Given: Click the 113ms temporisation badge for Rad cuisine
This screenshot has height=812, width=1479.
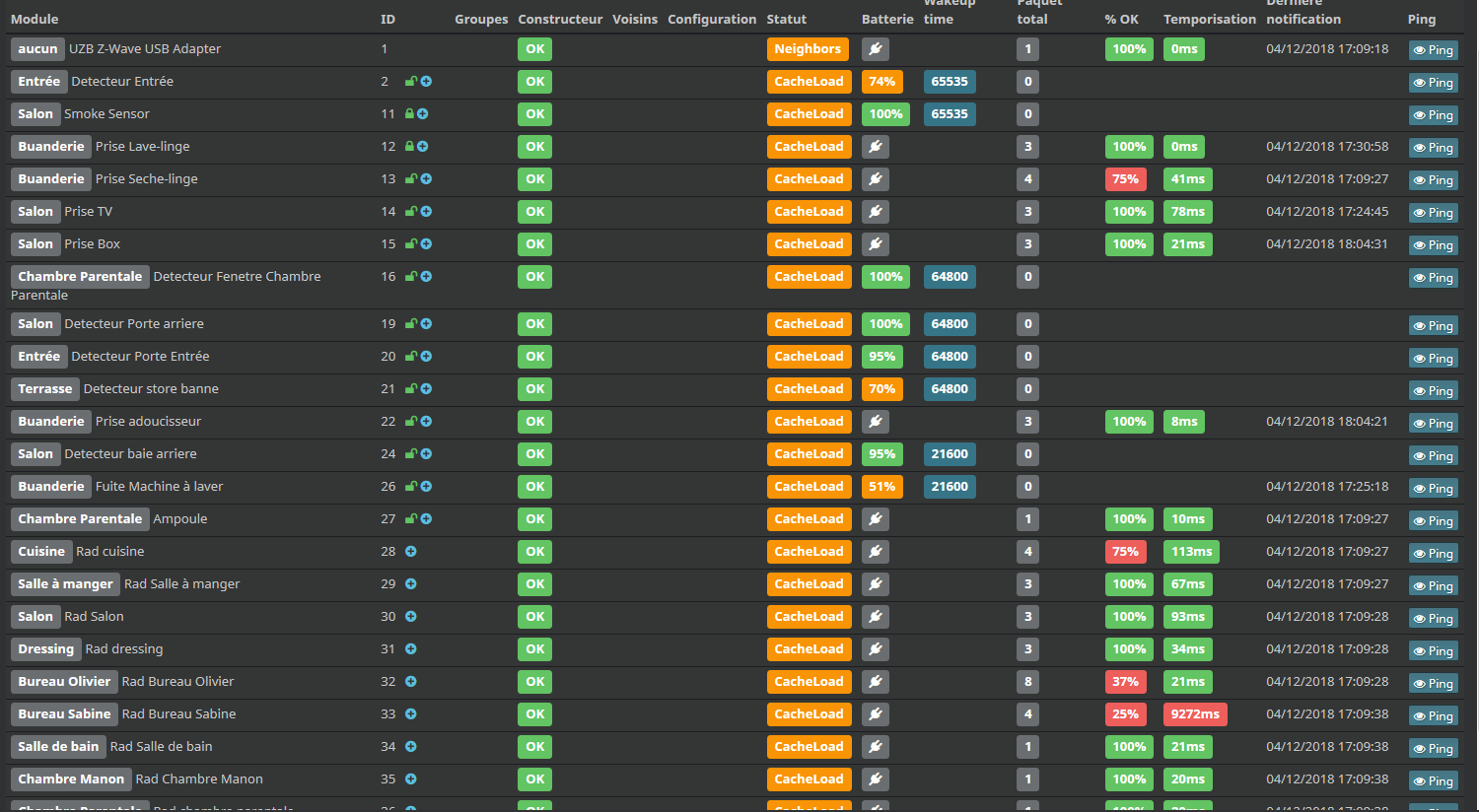Looking at the screenshot, I should [x=1191, y=552].
